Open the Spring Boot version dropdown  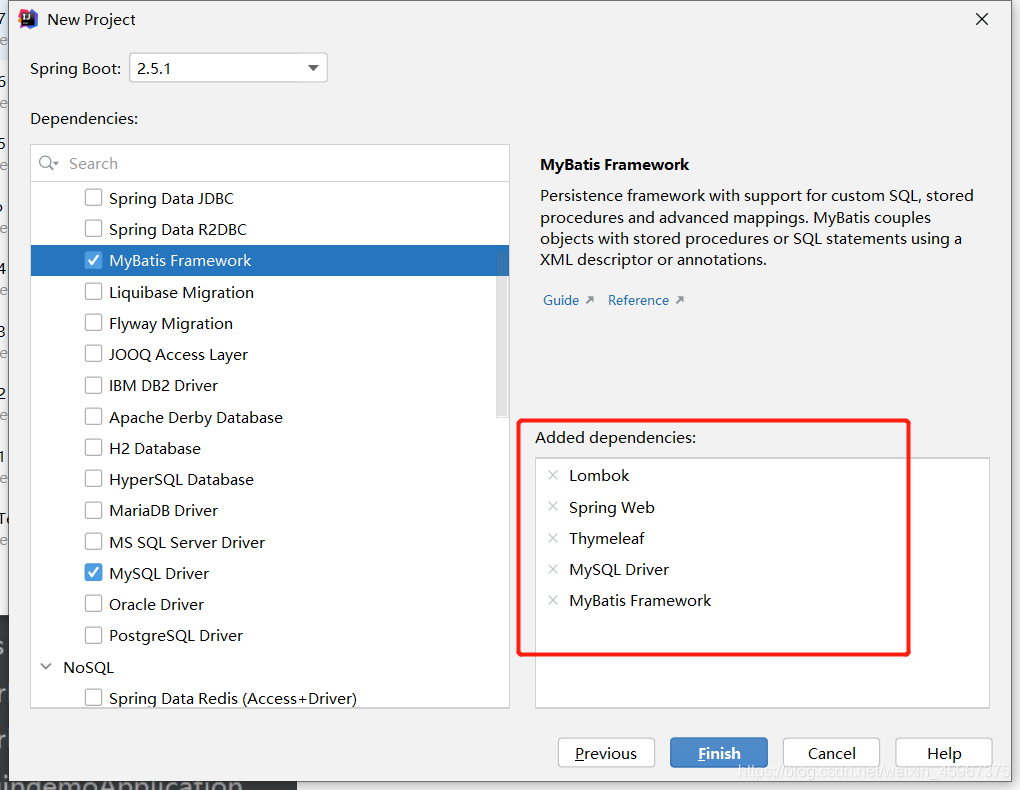pos(313,67)
